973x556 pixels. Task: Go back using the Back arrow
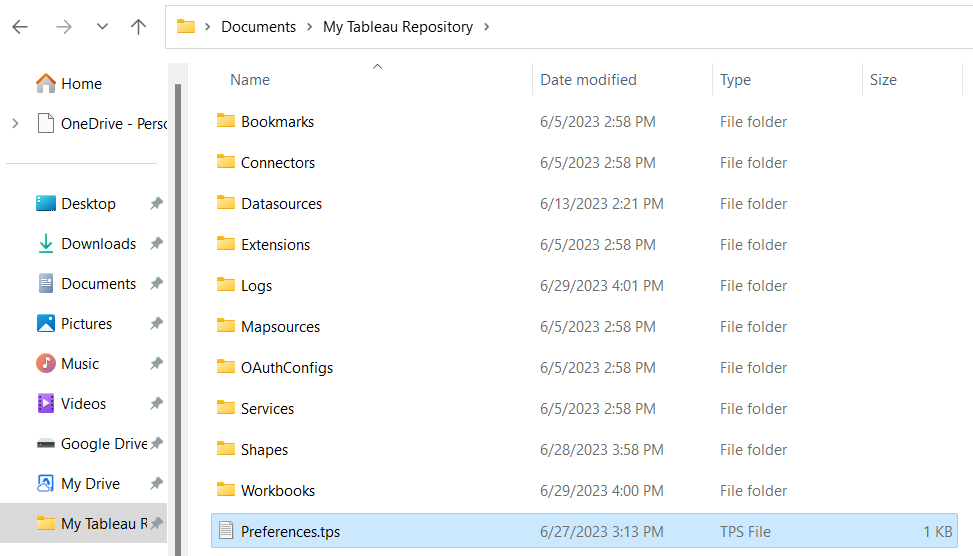[20, 27]
